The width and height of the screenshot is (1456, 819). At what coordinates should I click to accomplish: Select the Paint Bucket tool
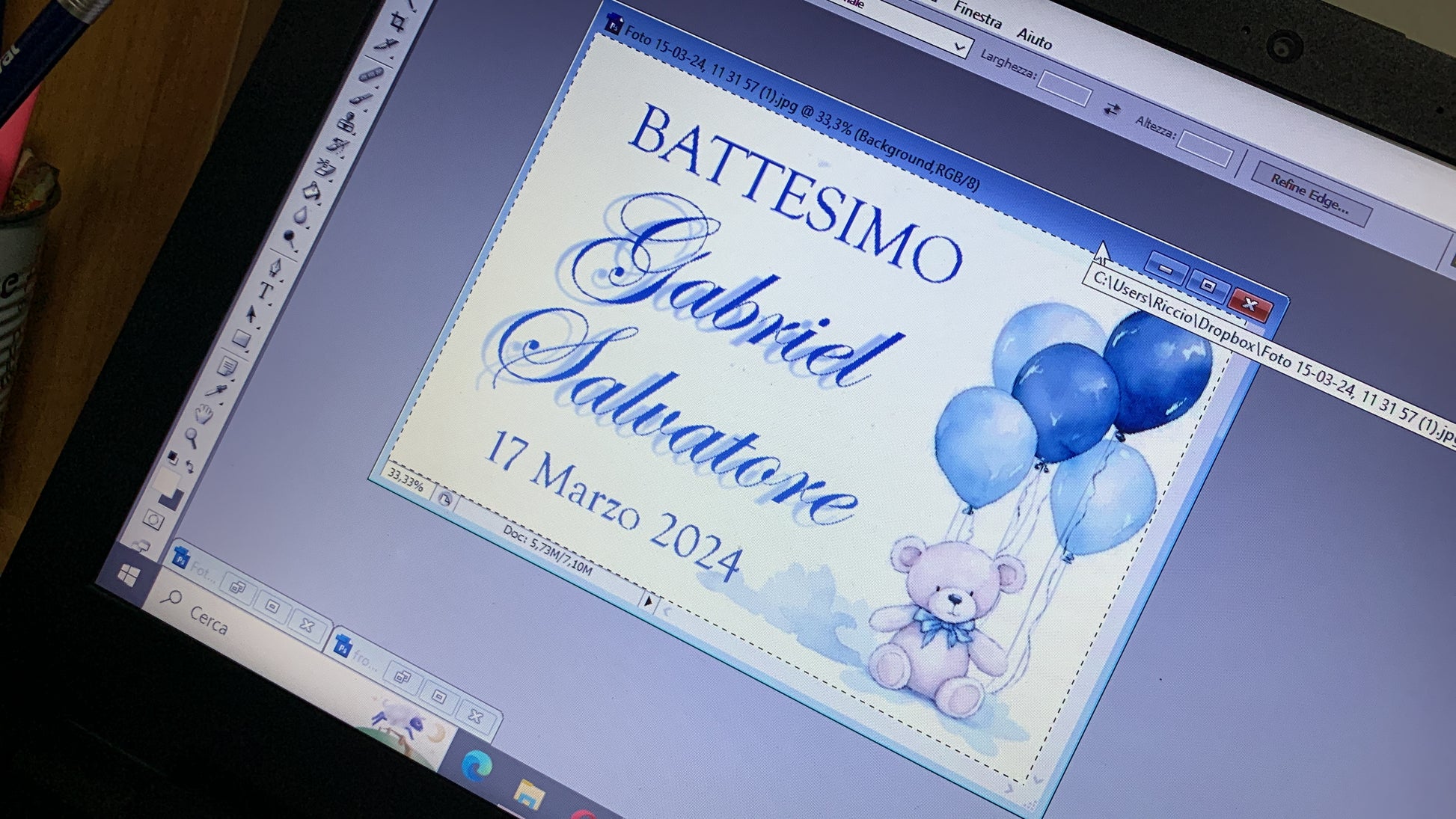coord(311,191)
